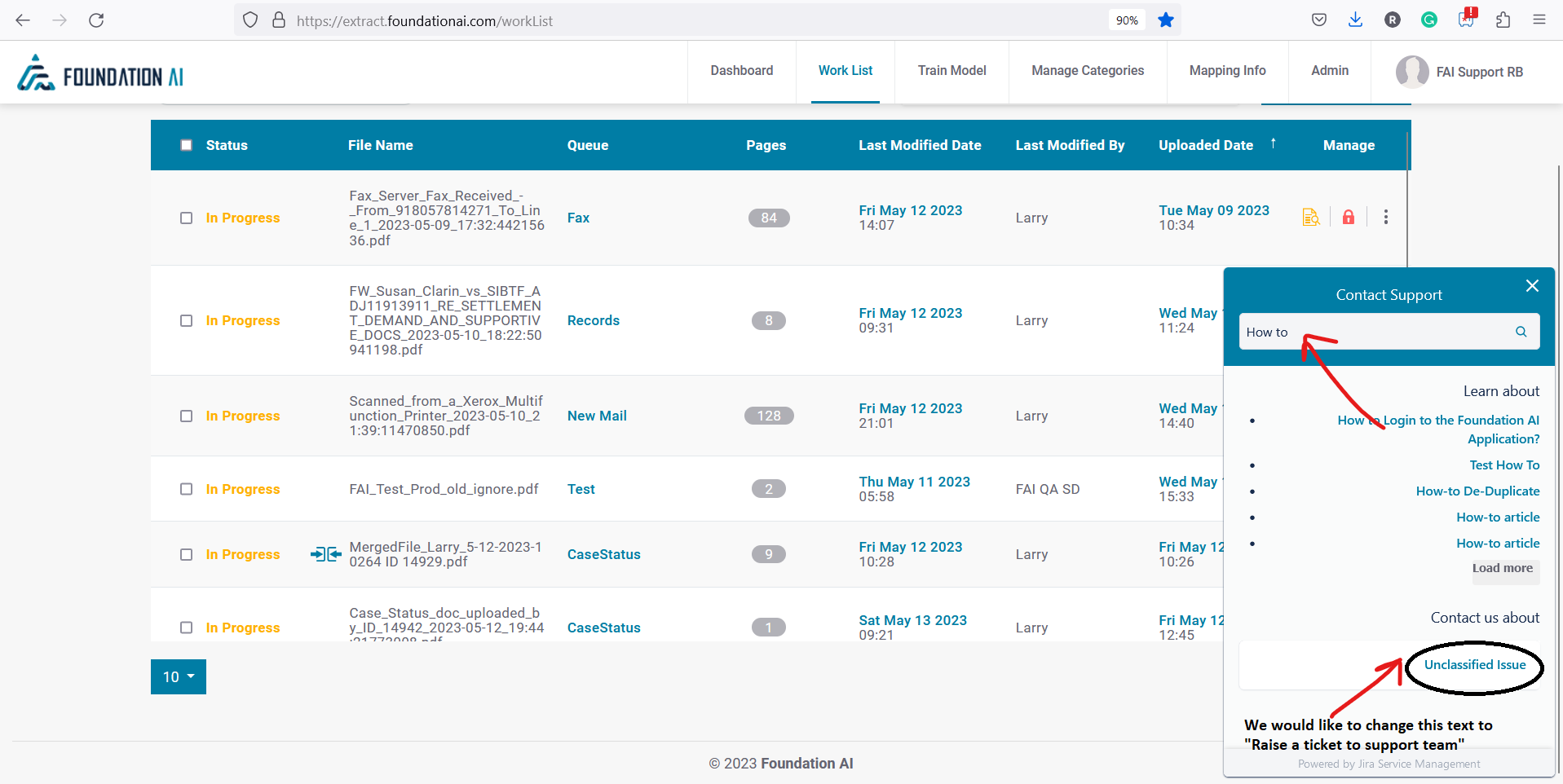The height and width of the screenshot is (784, 1563).
Task: Open the FAI Support RB profile avatar
Action: tap(1412, 72)
